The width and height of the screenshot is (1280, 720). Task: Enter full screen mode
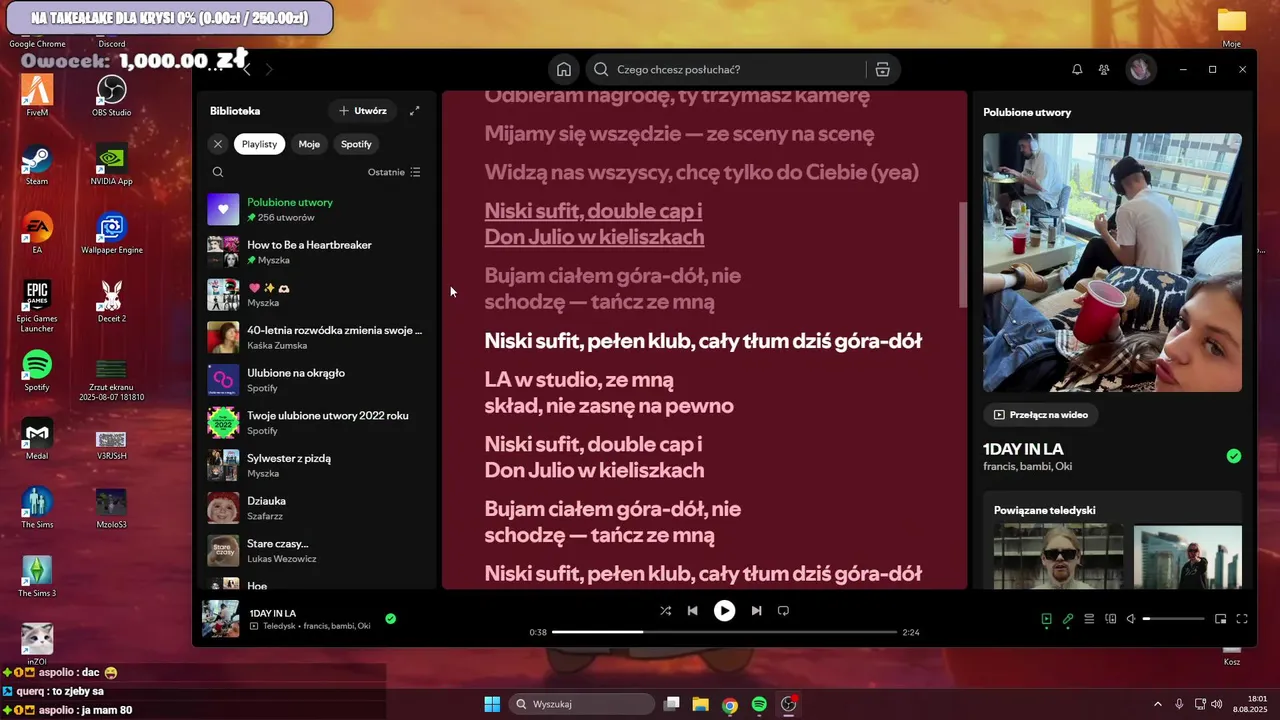point(1242,619)
